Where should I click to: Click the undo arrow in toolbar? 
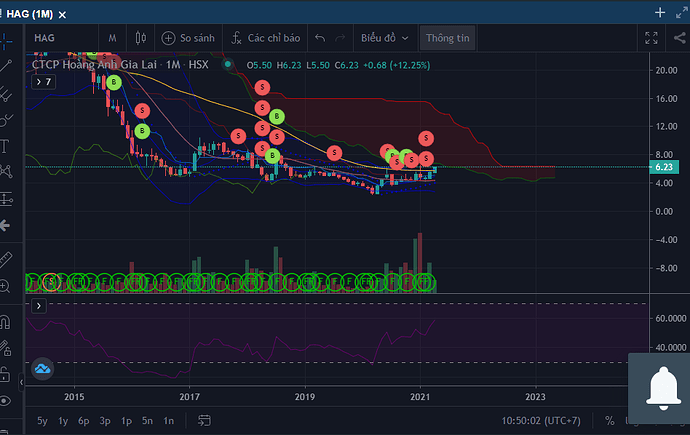coord(320,38)
